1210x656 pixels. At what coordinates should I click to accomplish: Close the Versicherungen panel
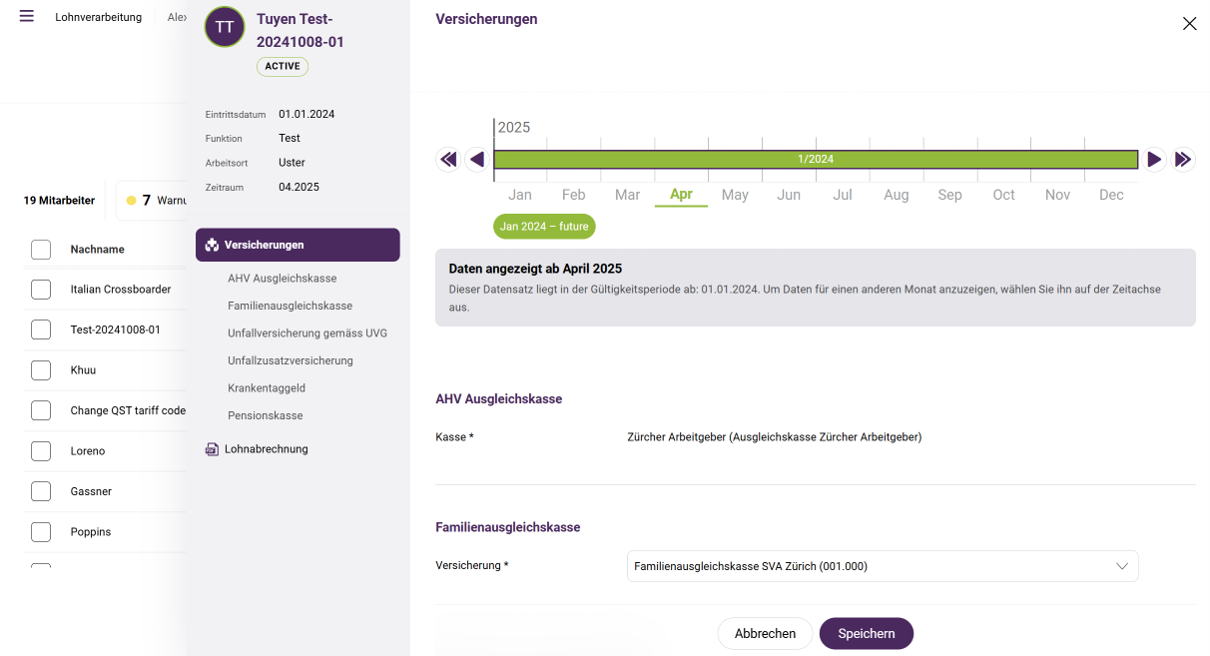point(1189,24)
